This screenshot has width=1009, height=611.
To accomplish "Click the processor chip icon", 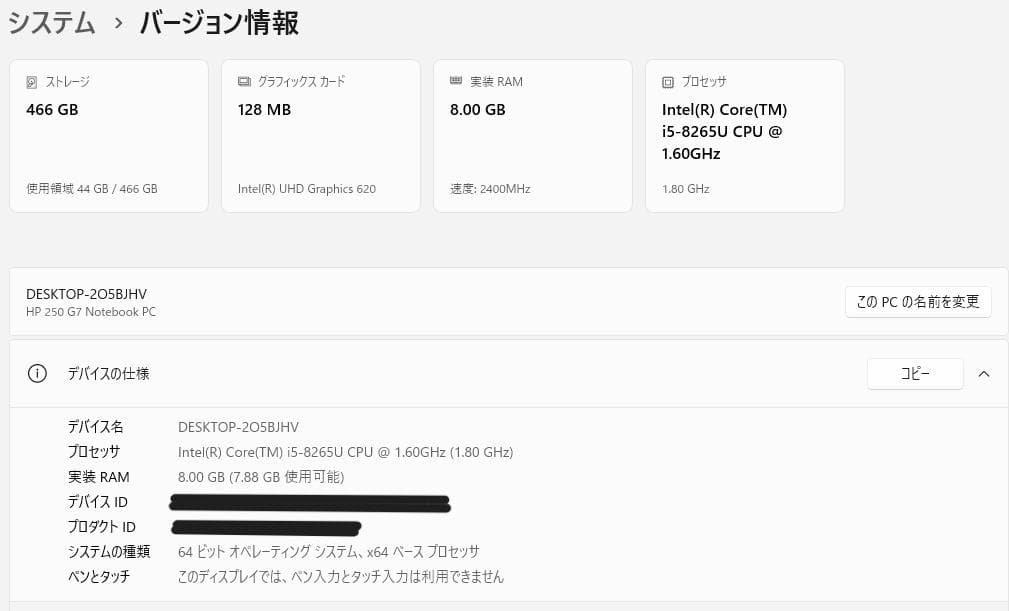I will (x=667, y=82).
